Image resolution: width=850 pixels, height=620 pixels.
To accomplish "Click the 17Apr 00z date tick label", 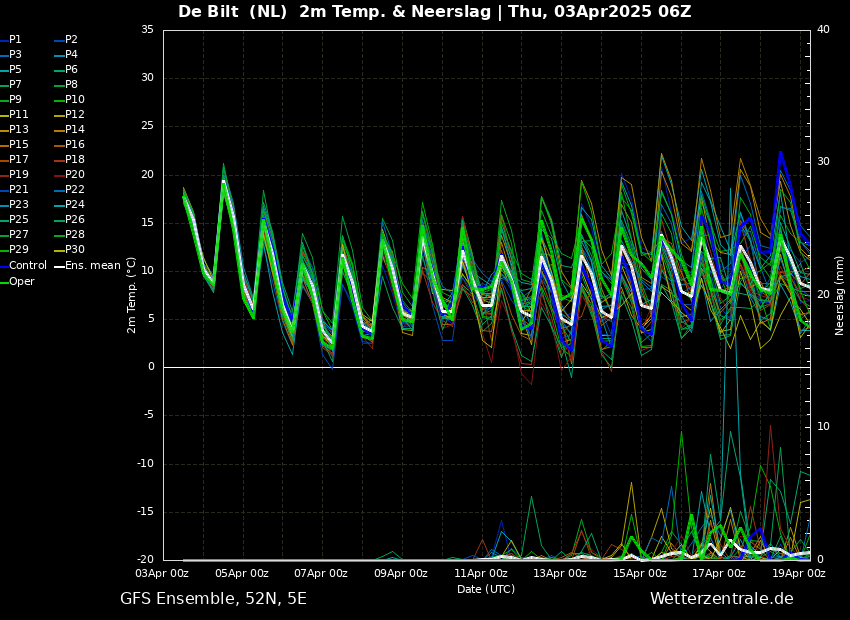I will [719, 574].
